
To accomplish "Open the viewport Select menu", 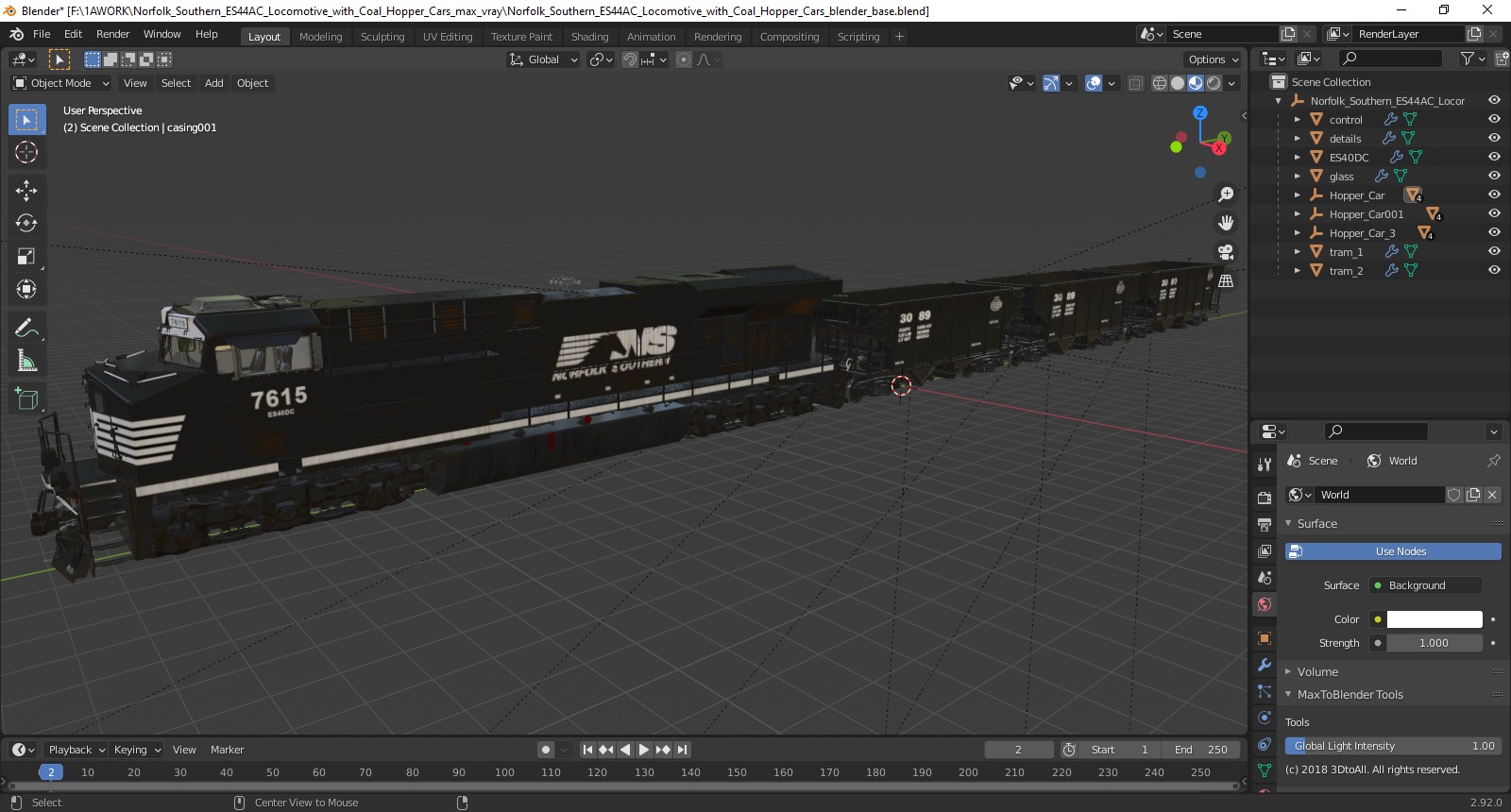I will [176, 83].
